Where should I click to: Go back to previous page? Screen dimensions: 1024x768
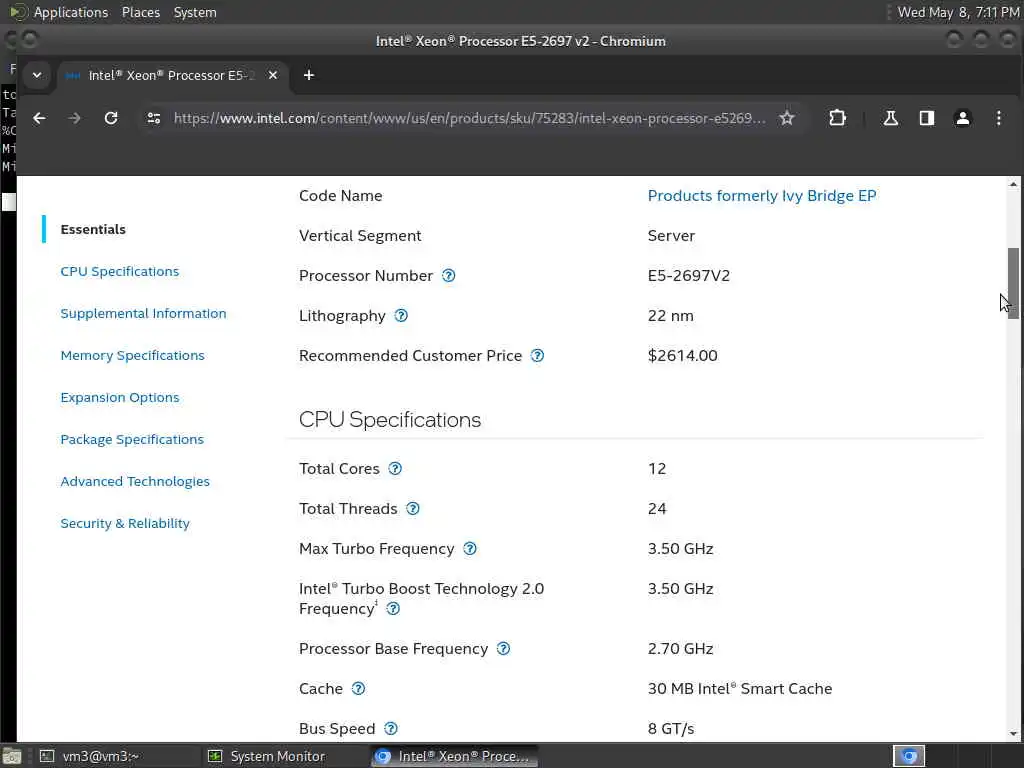pos(39,118)
